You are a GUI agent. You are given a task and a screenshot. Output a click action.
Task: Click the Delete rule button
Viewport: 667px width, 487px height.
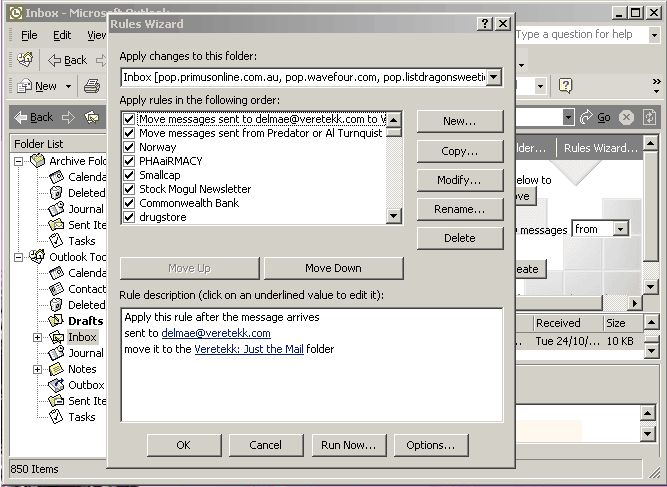[460, 238]
